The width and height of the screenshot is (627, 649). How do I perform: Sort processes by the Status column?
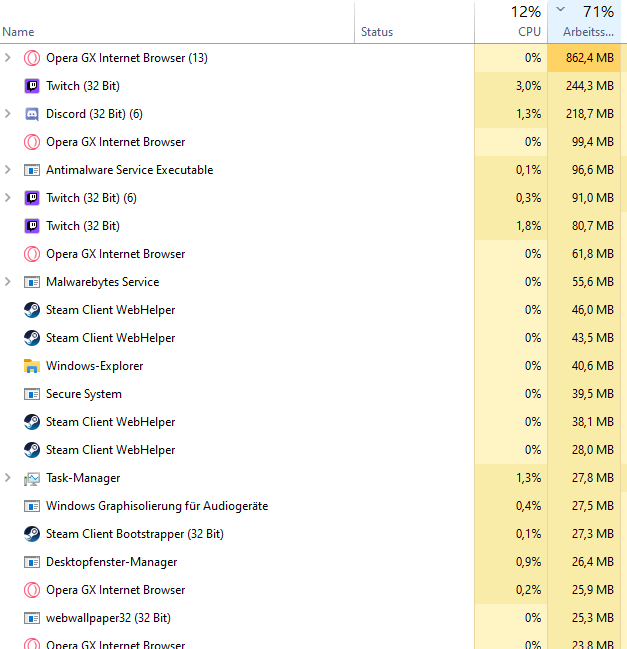tap(414, 23)
